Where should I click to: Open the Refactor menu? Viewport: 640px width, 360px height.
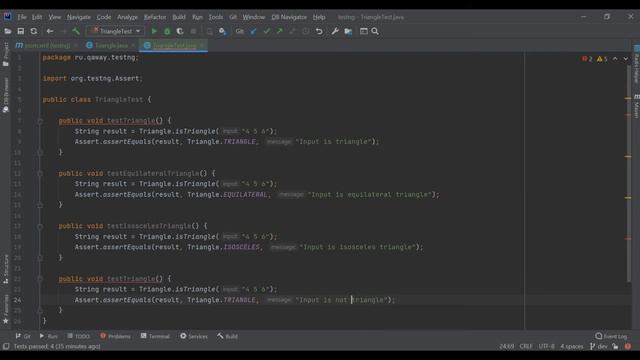pyautogui.click(x=155, y=17)
